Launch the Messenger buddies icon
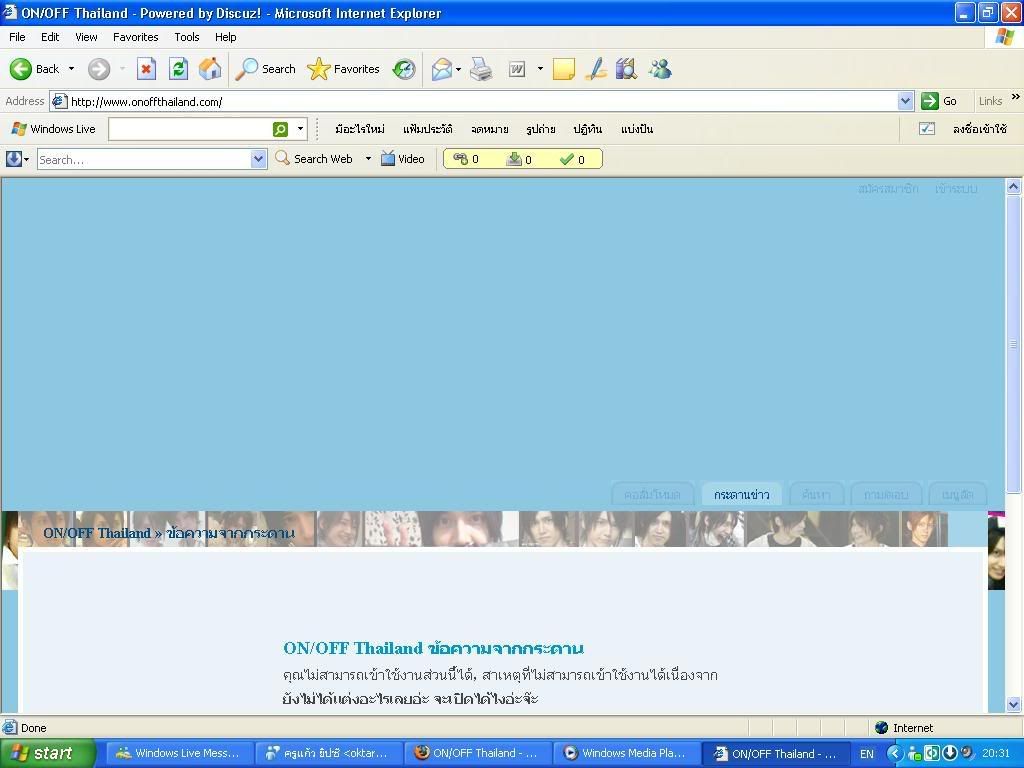Image resolution: width=1024 pixels, height=768 pixels. [x=660, y=69]
